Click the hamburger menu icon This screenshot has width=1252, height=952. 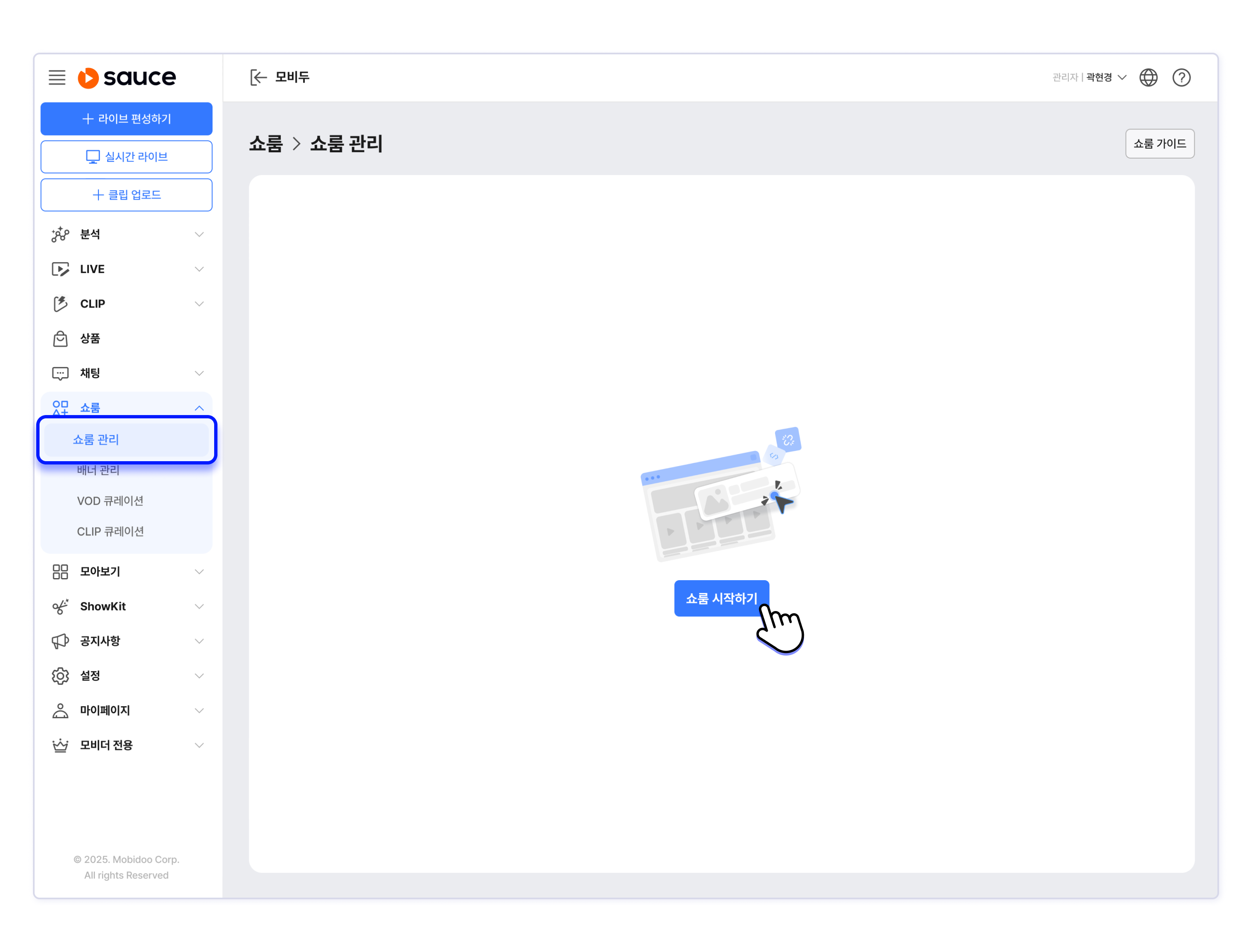pos(57,77)
